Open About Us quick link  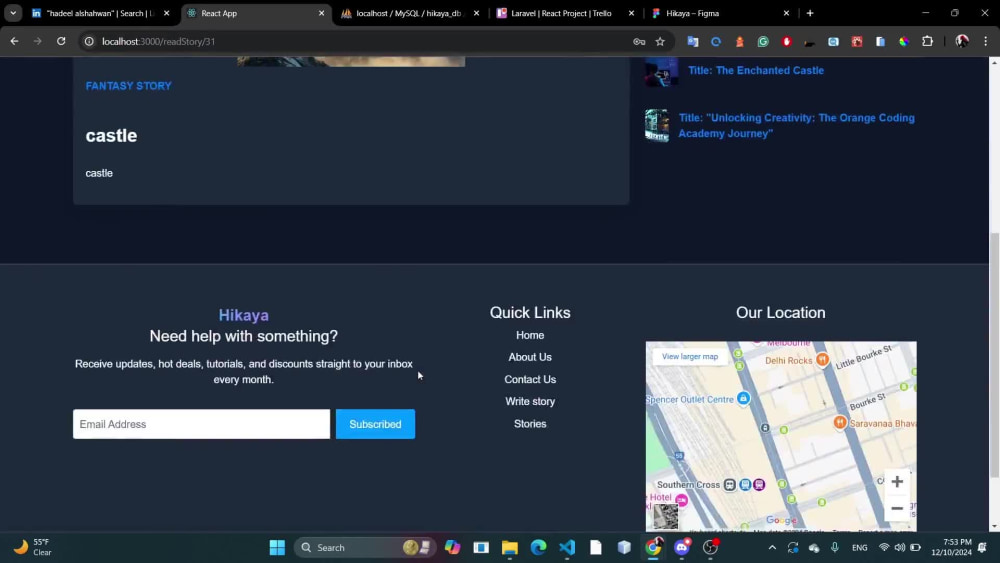[x=530, y=357]
